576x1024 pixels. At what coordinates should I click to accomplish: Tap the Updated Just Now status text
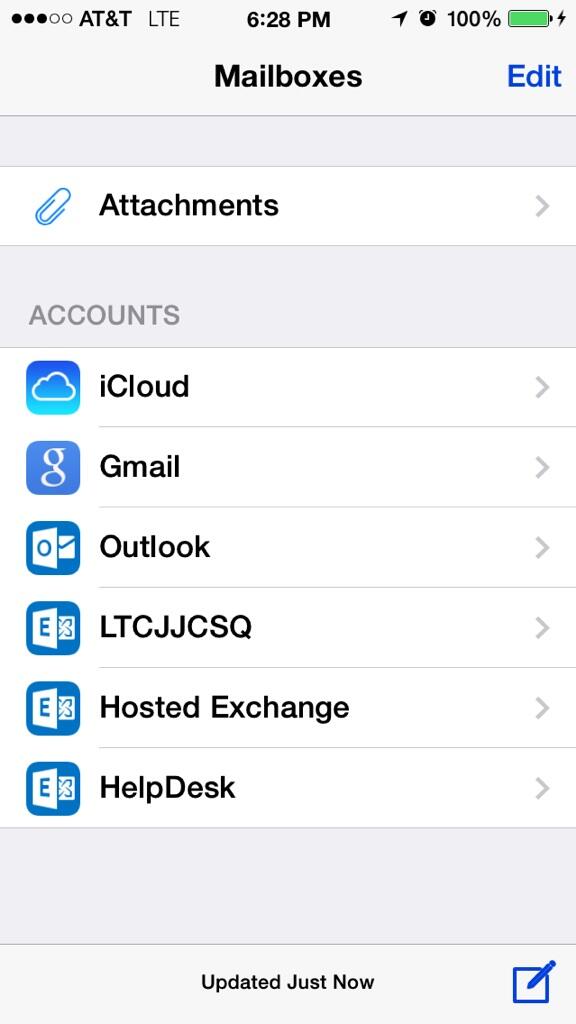tap(288, 982)
